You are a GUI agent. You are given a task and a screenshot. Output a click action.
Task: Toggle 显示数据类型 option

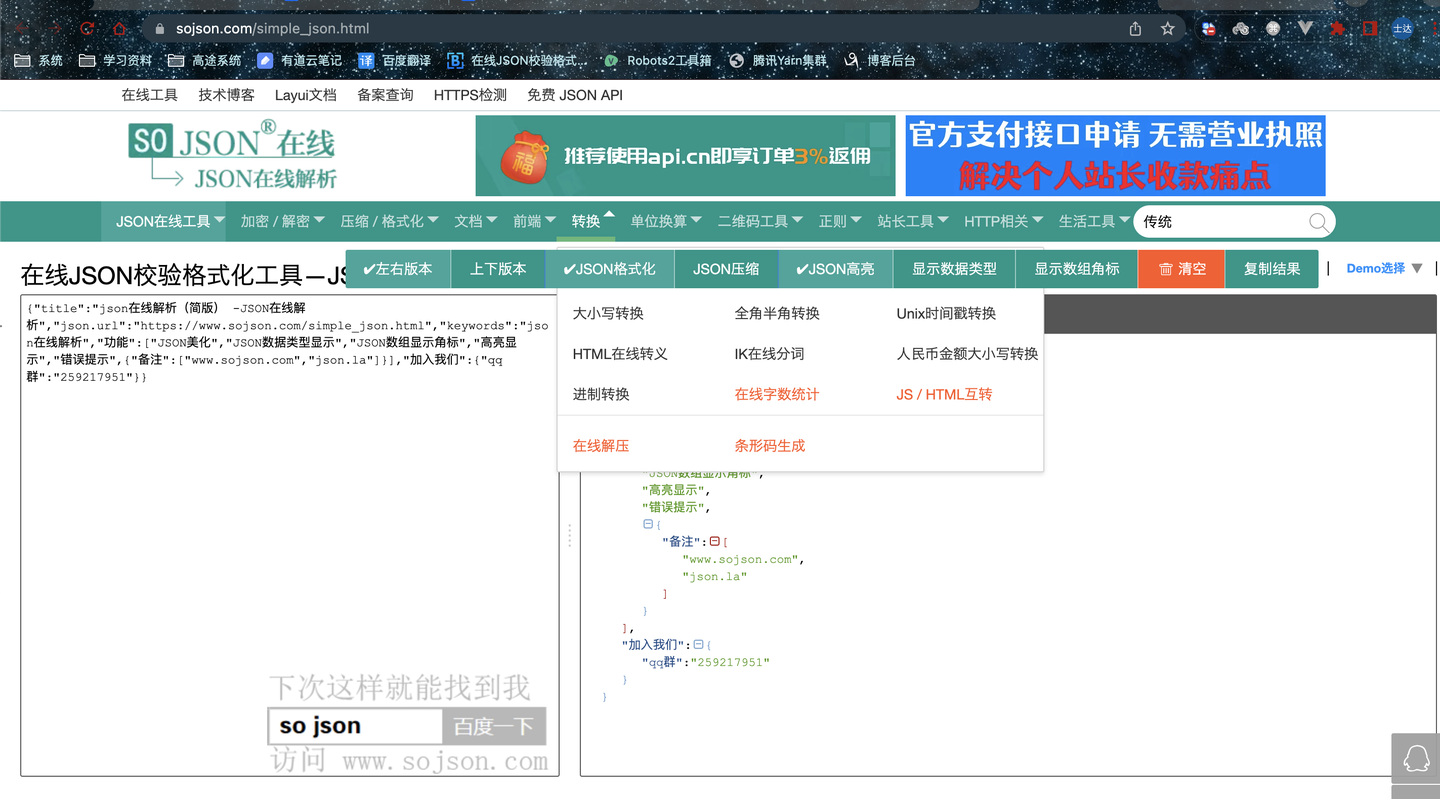[x=954, y=269]
